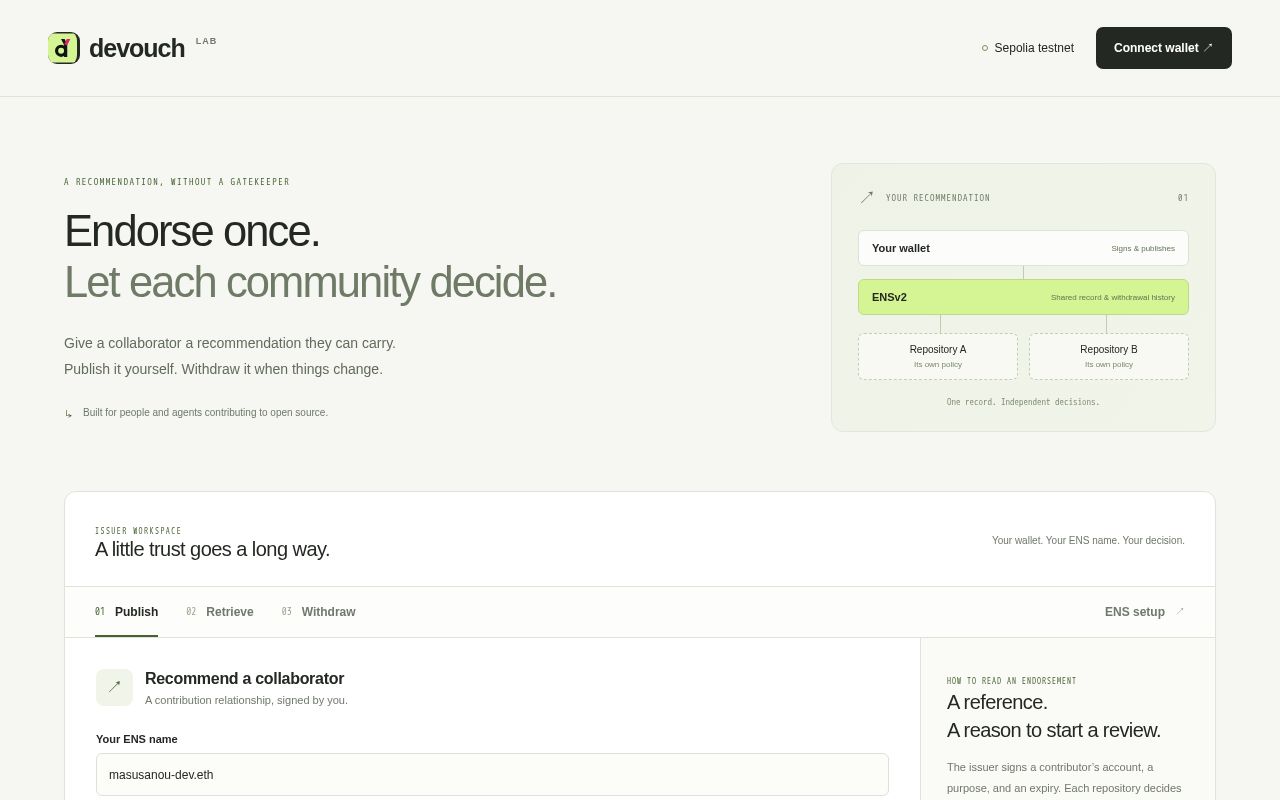Click the Sepolia testnet status dot
Image resolution: width=1280 pixels, height=800 pixels.
(x=985, y=48)
